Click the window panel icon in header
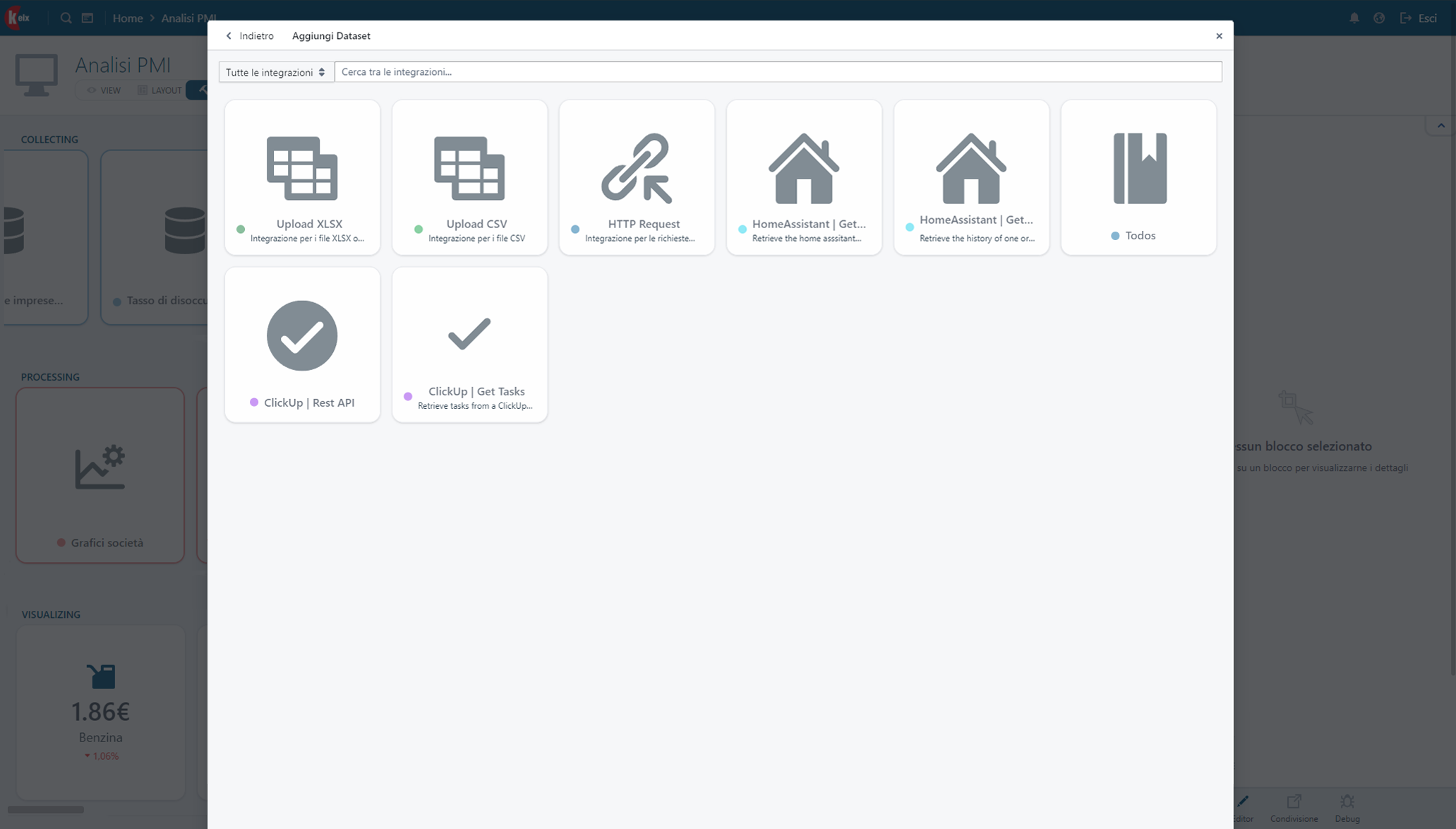Viewport: 1456px width, 829px height. coord(88,18)
